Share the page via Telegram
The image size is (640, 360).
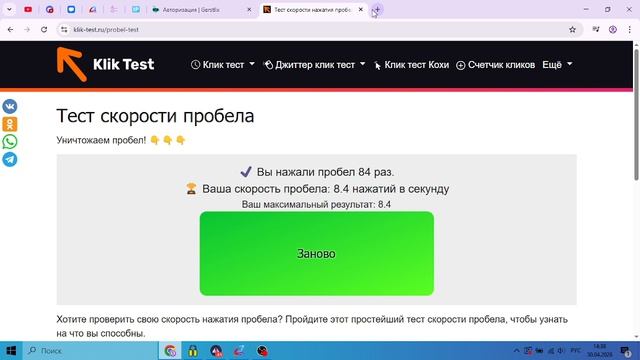tap(10, 159)
